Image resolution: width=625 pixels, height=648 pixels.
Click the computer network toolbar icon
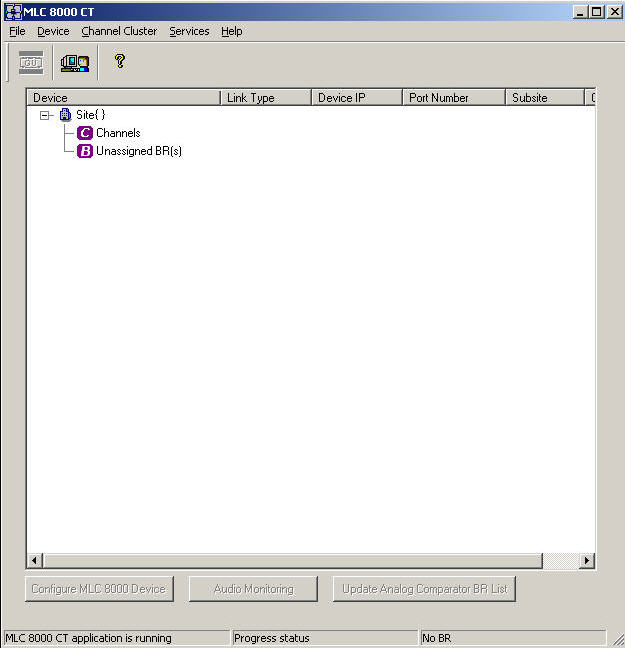[x=75, y=62]
